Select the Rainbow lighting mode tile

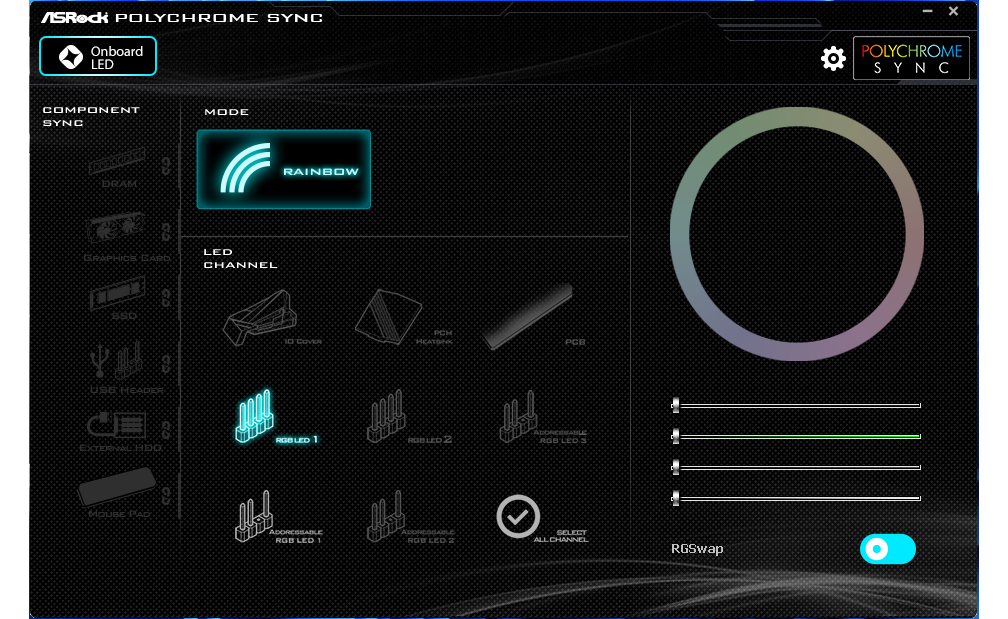coord(284,170)
